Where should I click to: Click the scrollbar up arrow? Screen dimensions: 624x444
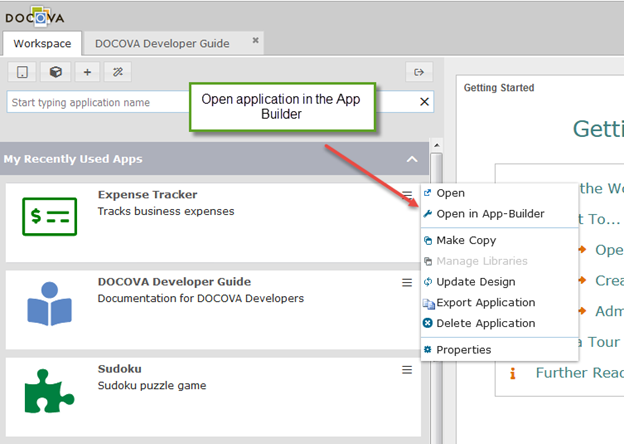(x=437, y=145)
